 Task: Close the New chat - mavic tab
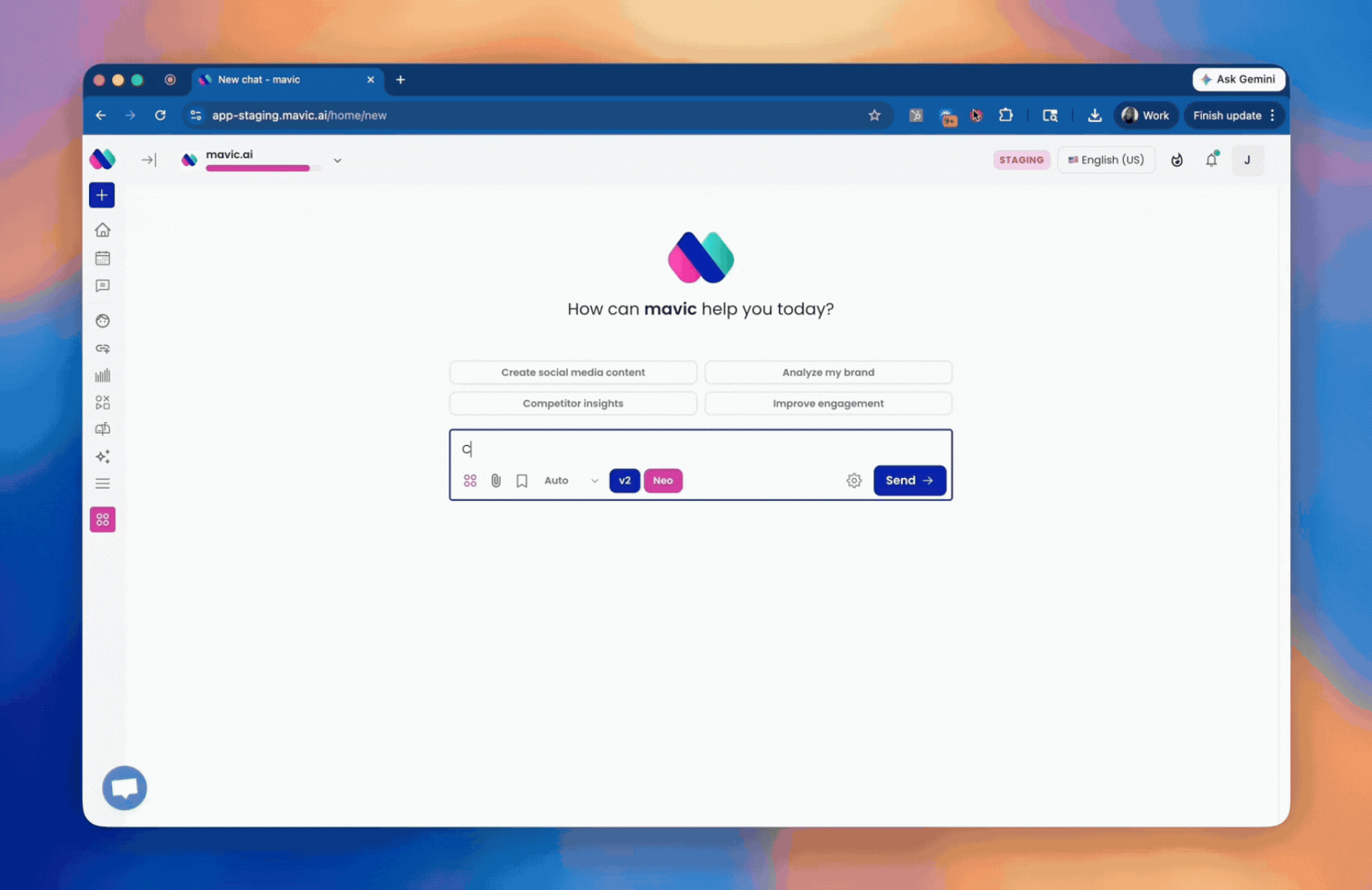(x=370, y=80)
